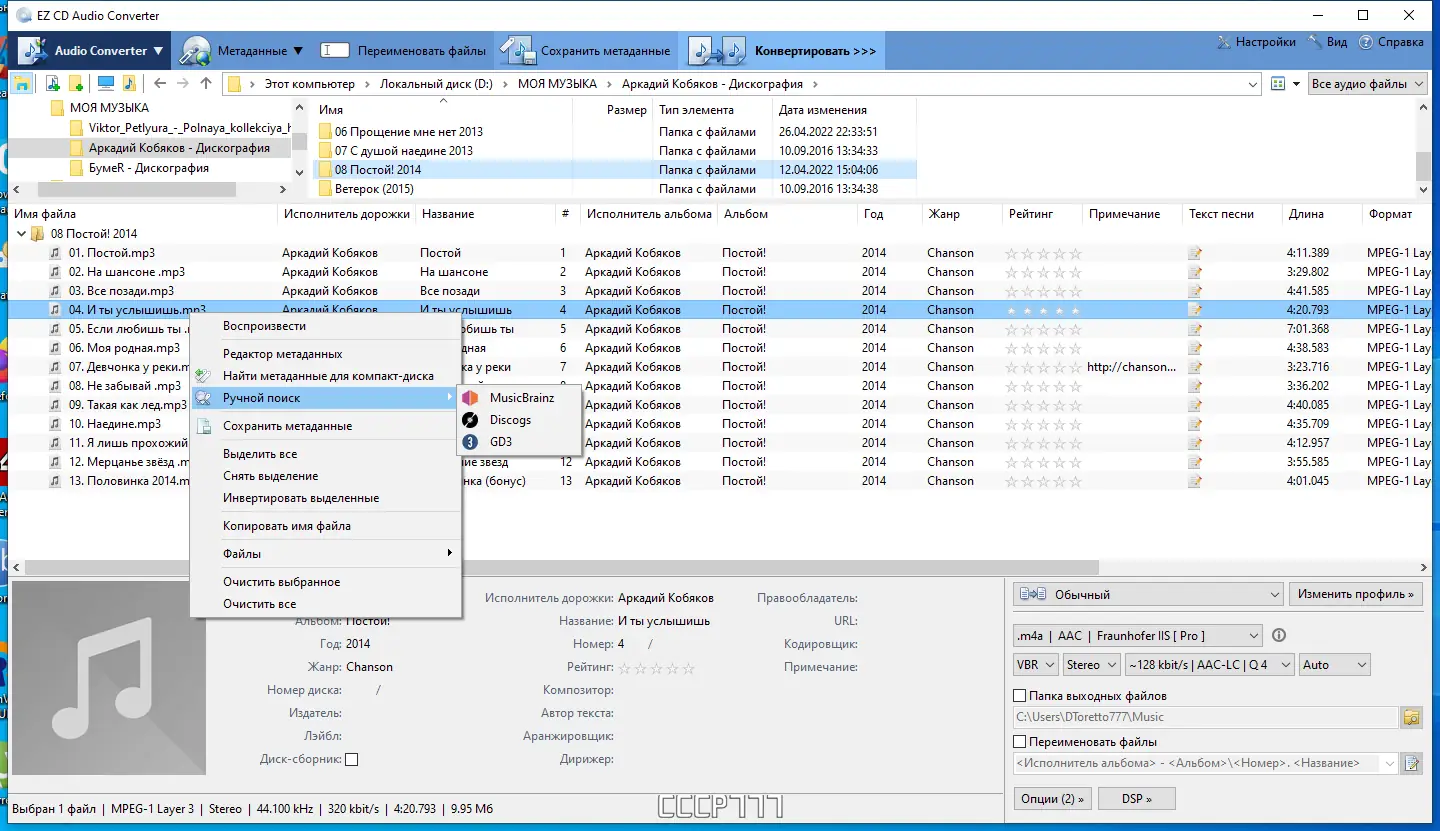Open the Обычный profile dropdown

pos(1148,594)
